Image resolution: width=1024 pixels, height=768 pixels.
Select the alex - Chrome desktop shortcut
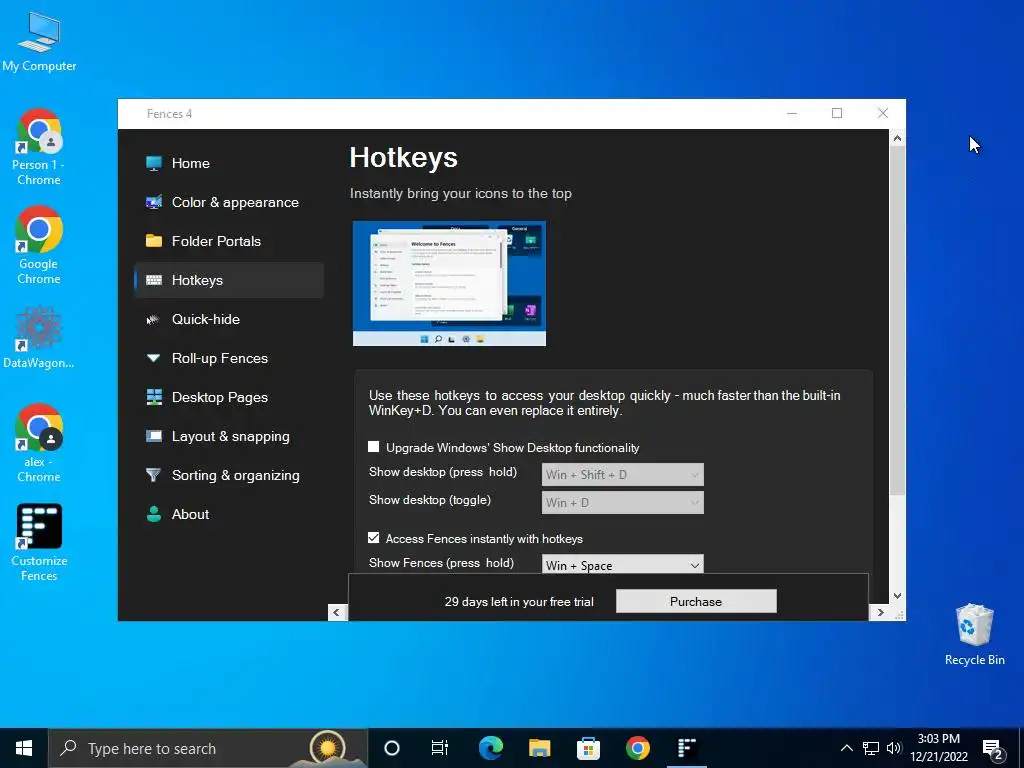click(x=39, y=443)
